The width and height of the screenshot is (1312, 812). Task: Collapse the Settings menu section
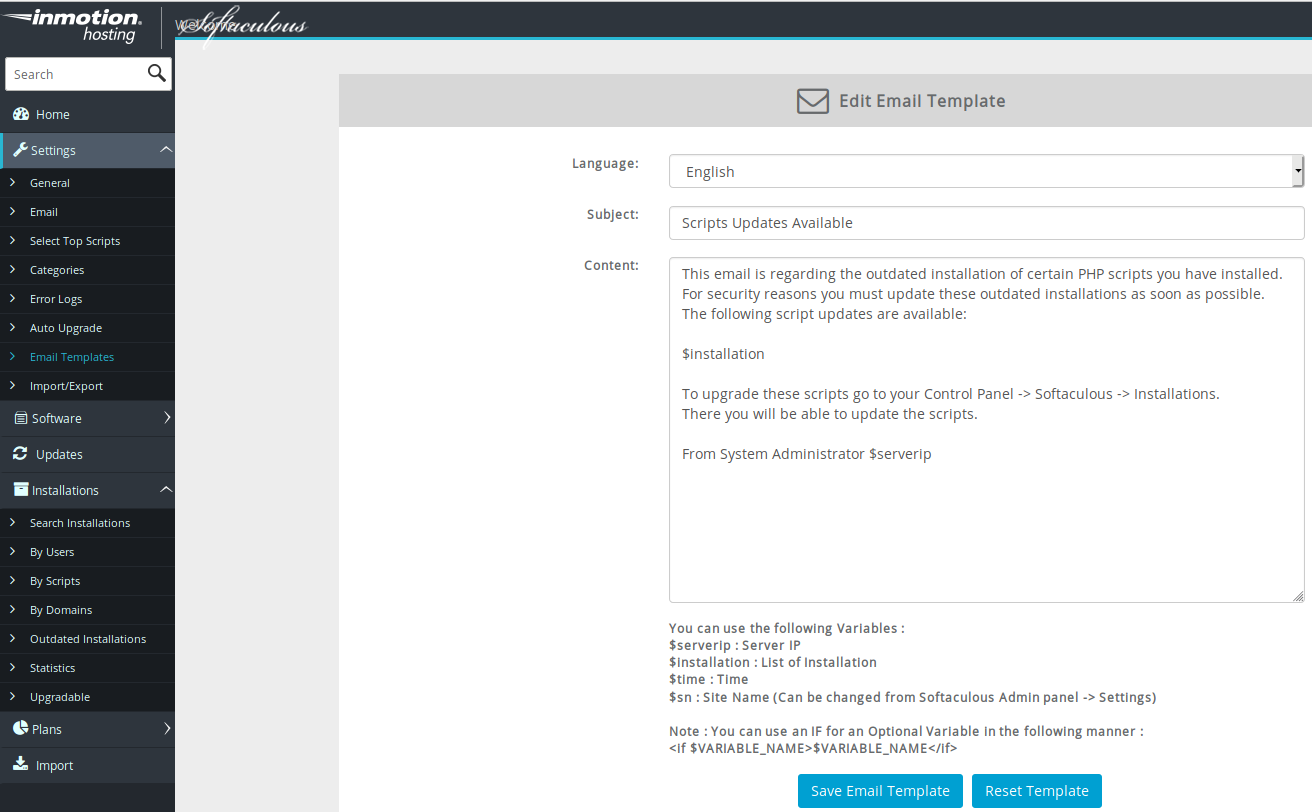[x=166, y=150]
